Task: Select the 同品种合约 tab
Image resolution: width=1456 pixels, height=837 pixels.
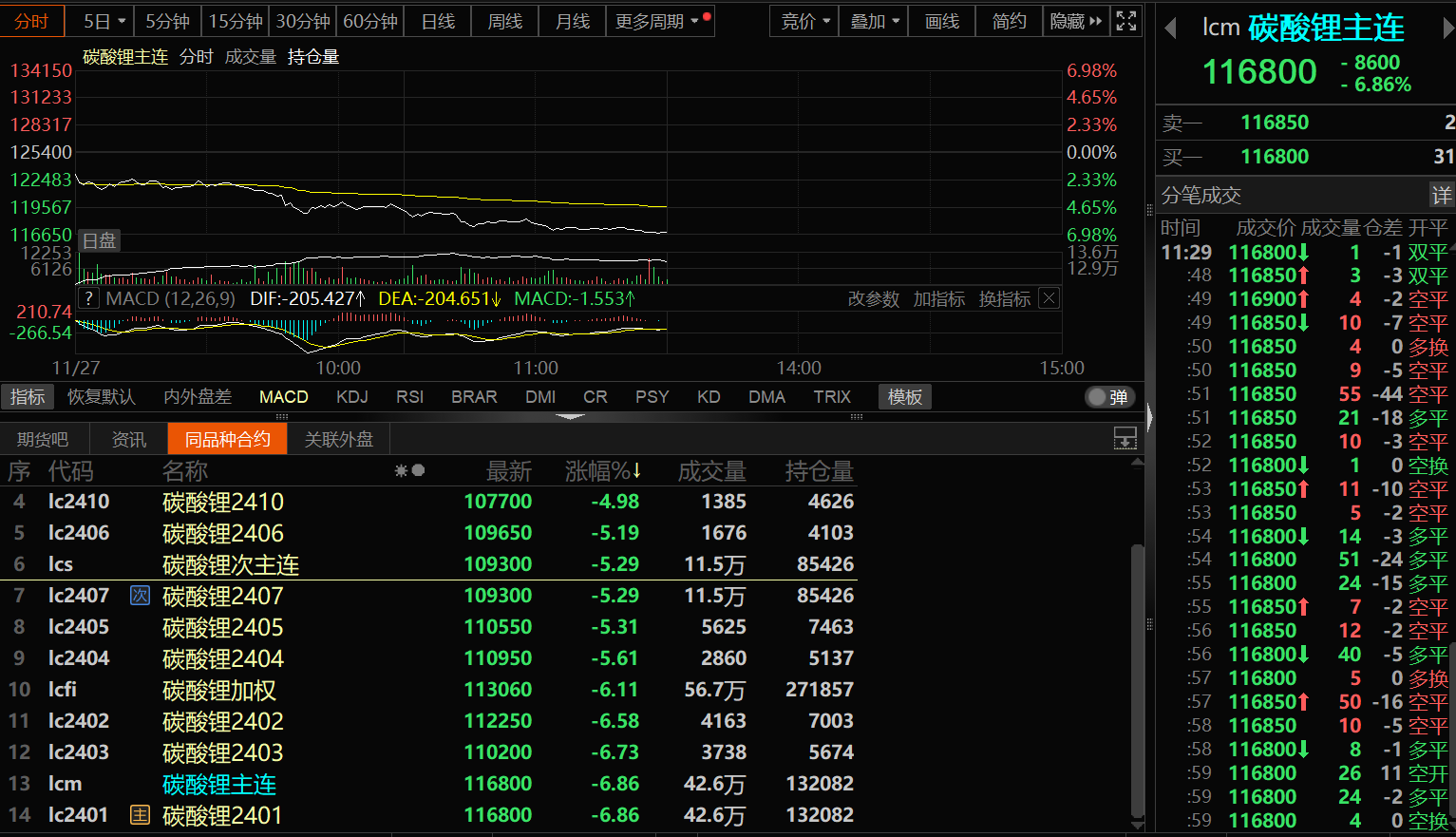Action: click(228, 439)
